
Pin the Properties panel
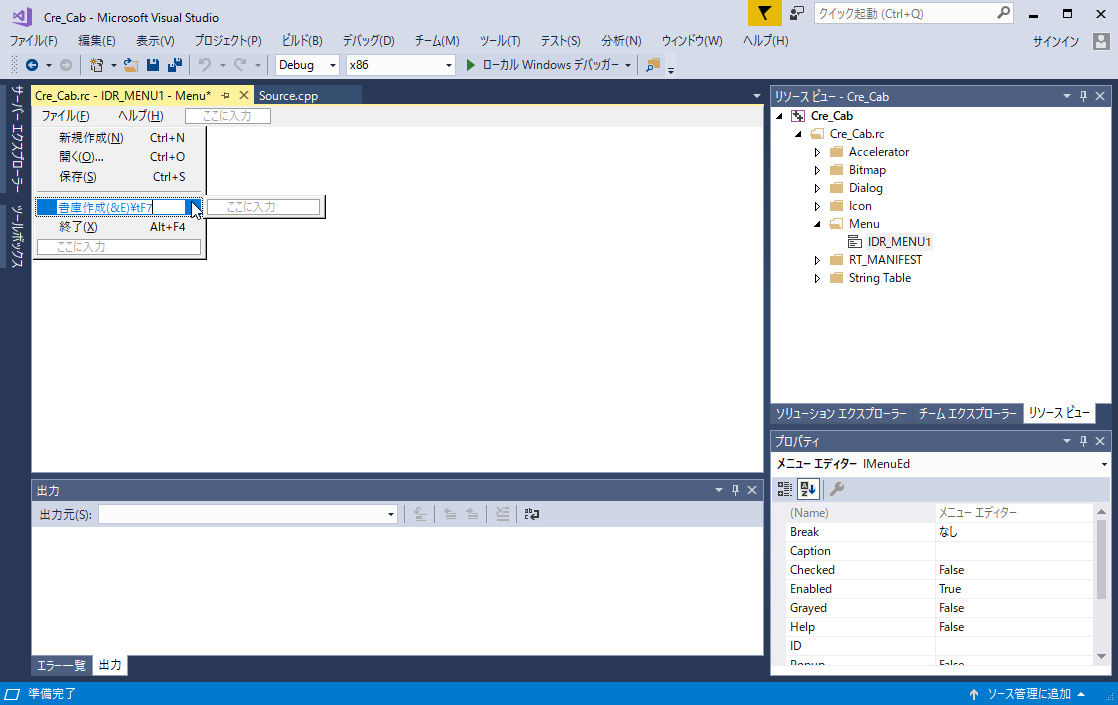[1083, 441]
